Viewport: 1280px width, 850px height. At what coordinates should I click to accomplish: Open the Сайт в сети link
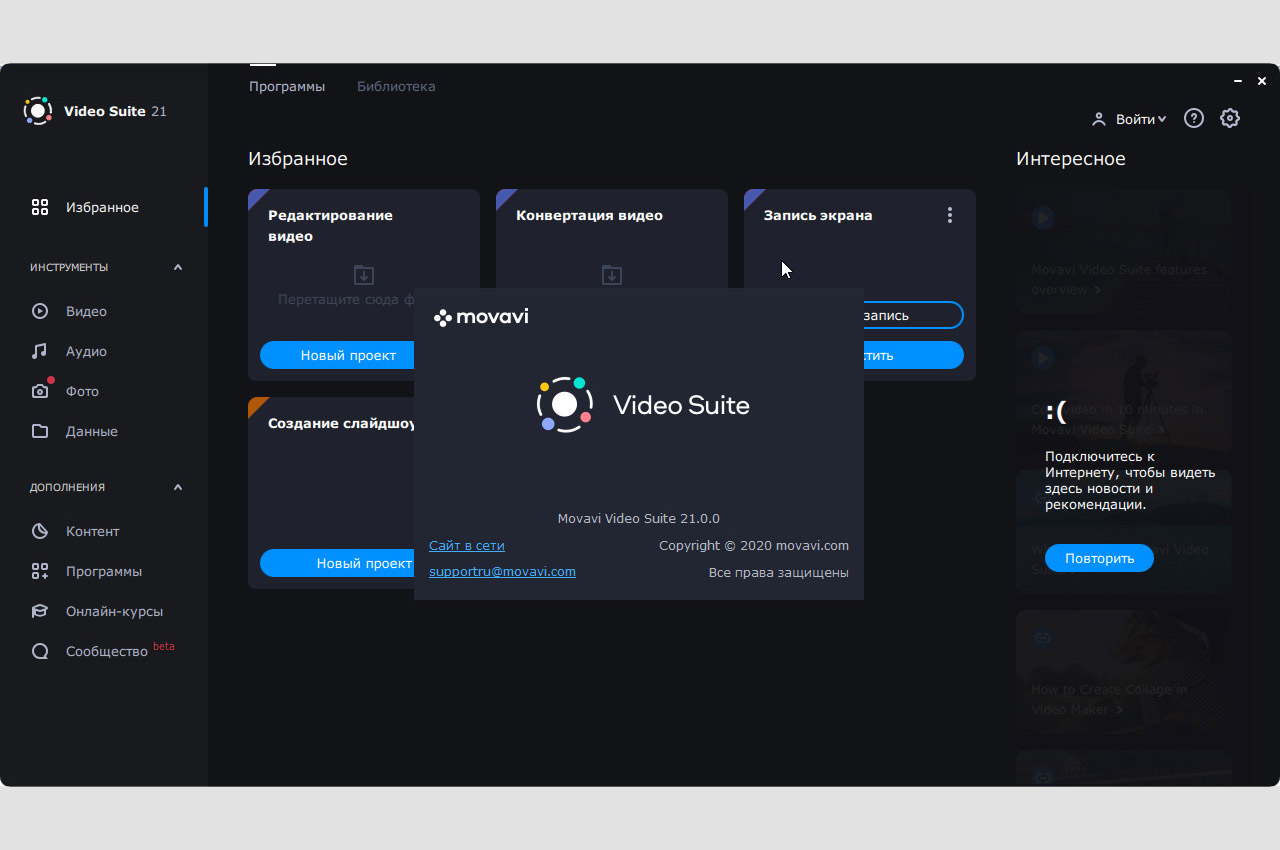click(467, 545)
